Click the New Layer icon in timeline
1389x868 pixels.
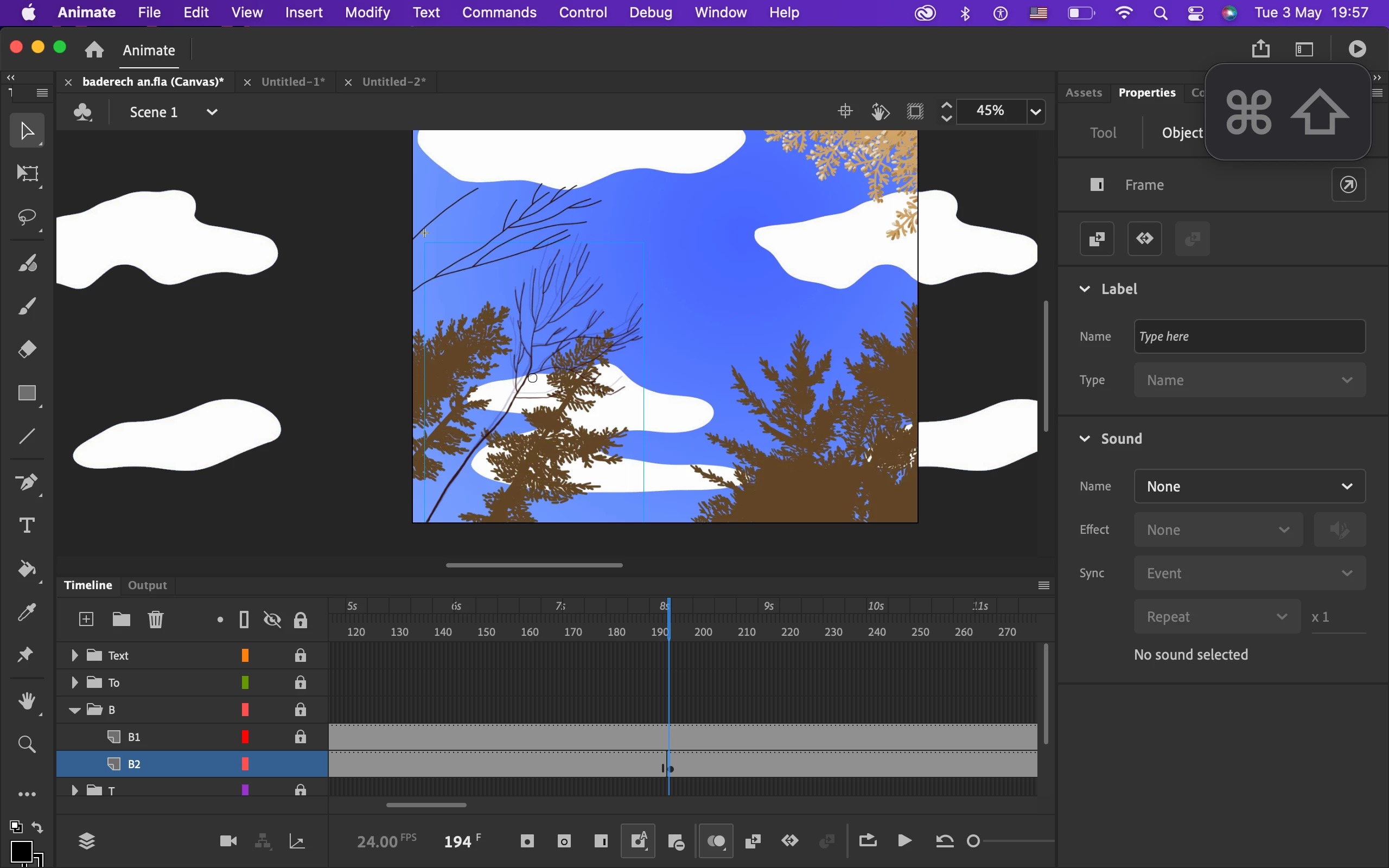[86, 620]
